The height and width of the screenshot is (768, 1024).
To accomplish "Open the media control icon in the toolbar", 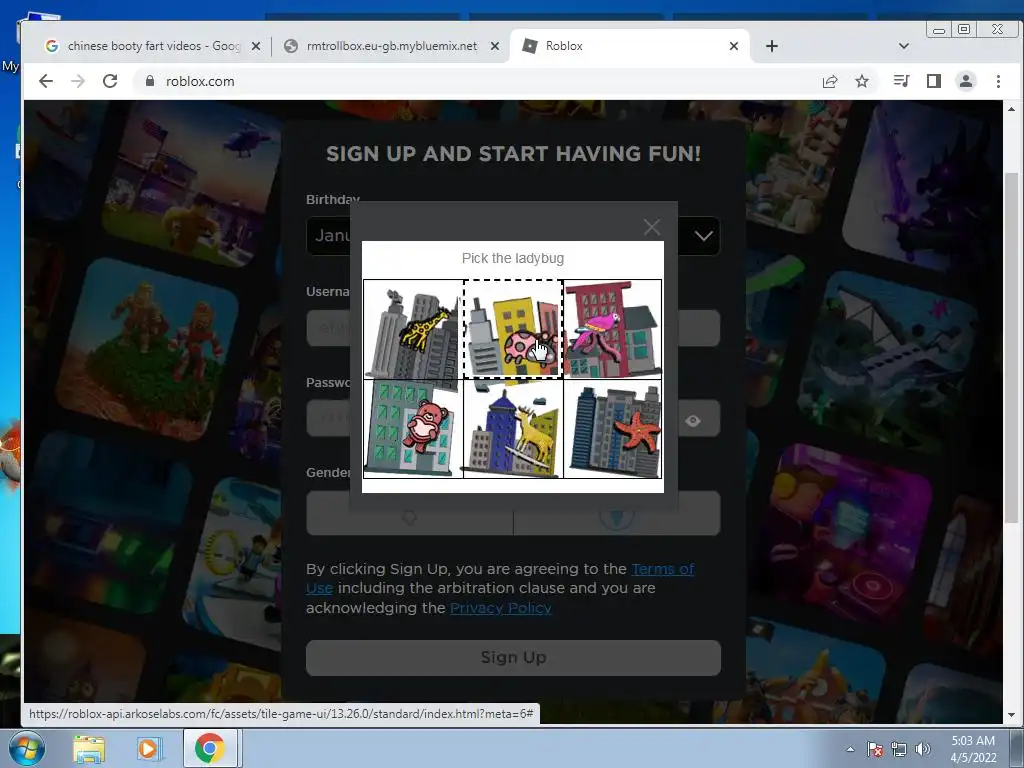I will [x=901, y=81].
